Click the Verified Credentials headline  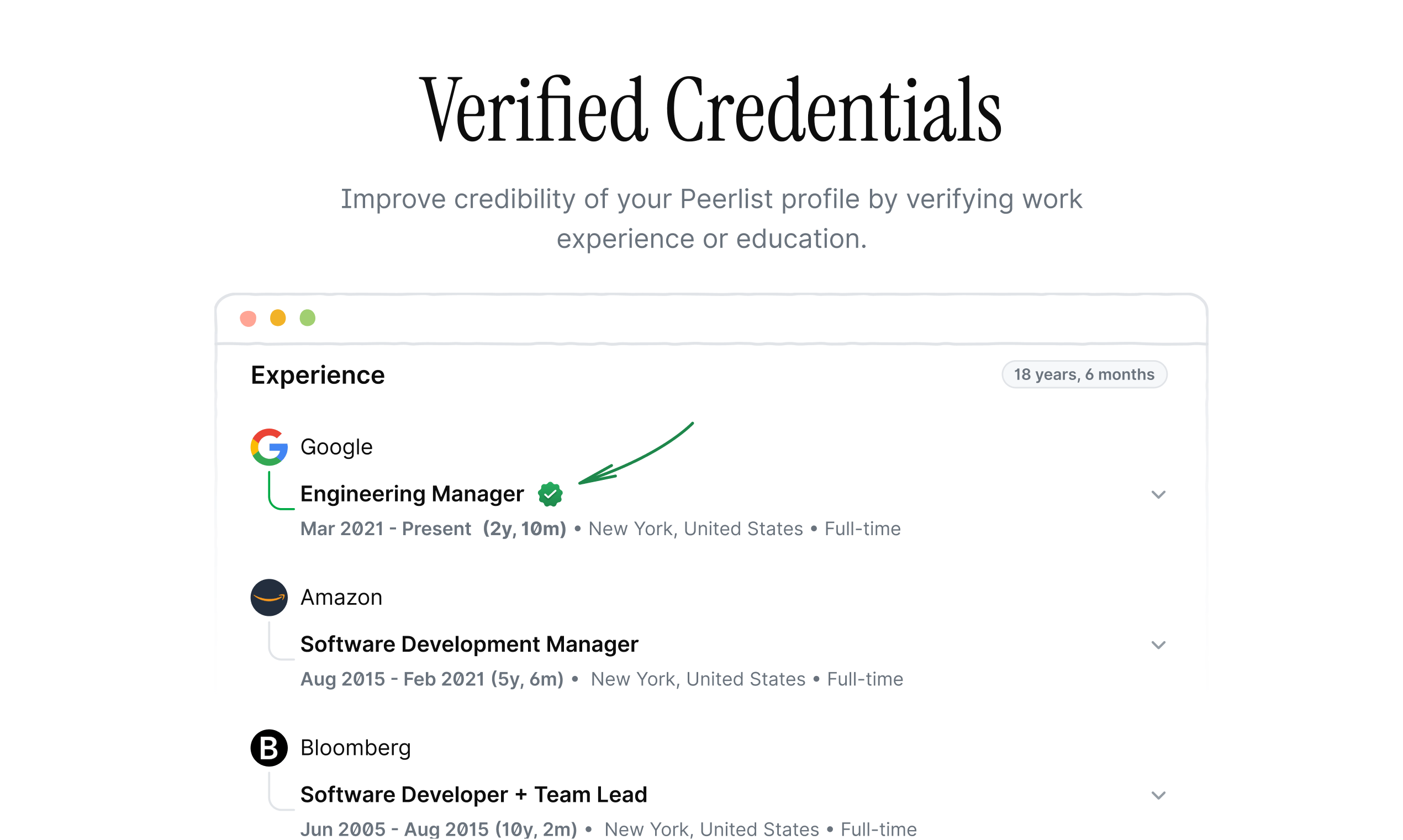[711, 109]
